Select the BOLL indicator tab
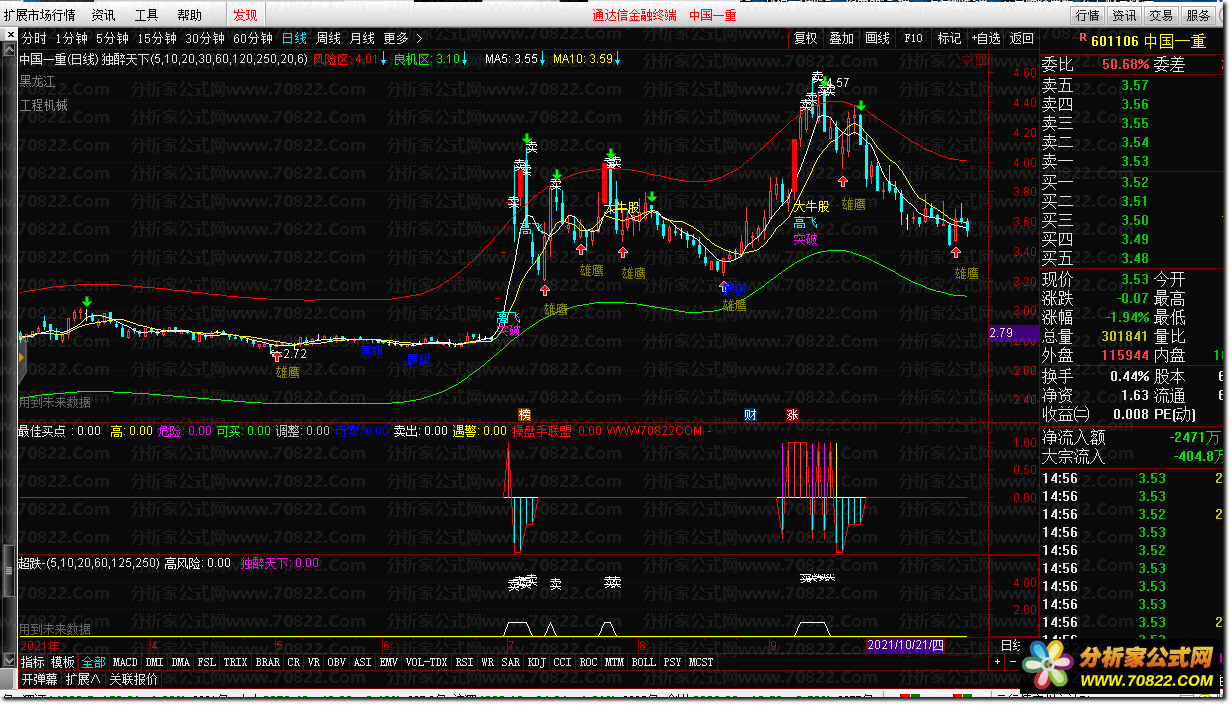The width and height of the screenshot is (1232, 705). click(x=643, y=662)
